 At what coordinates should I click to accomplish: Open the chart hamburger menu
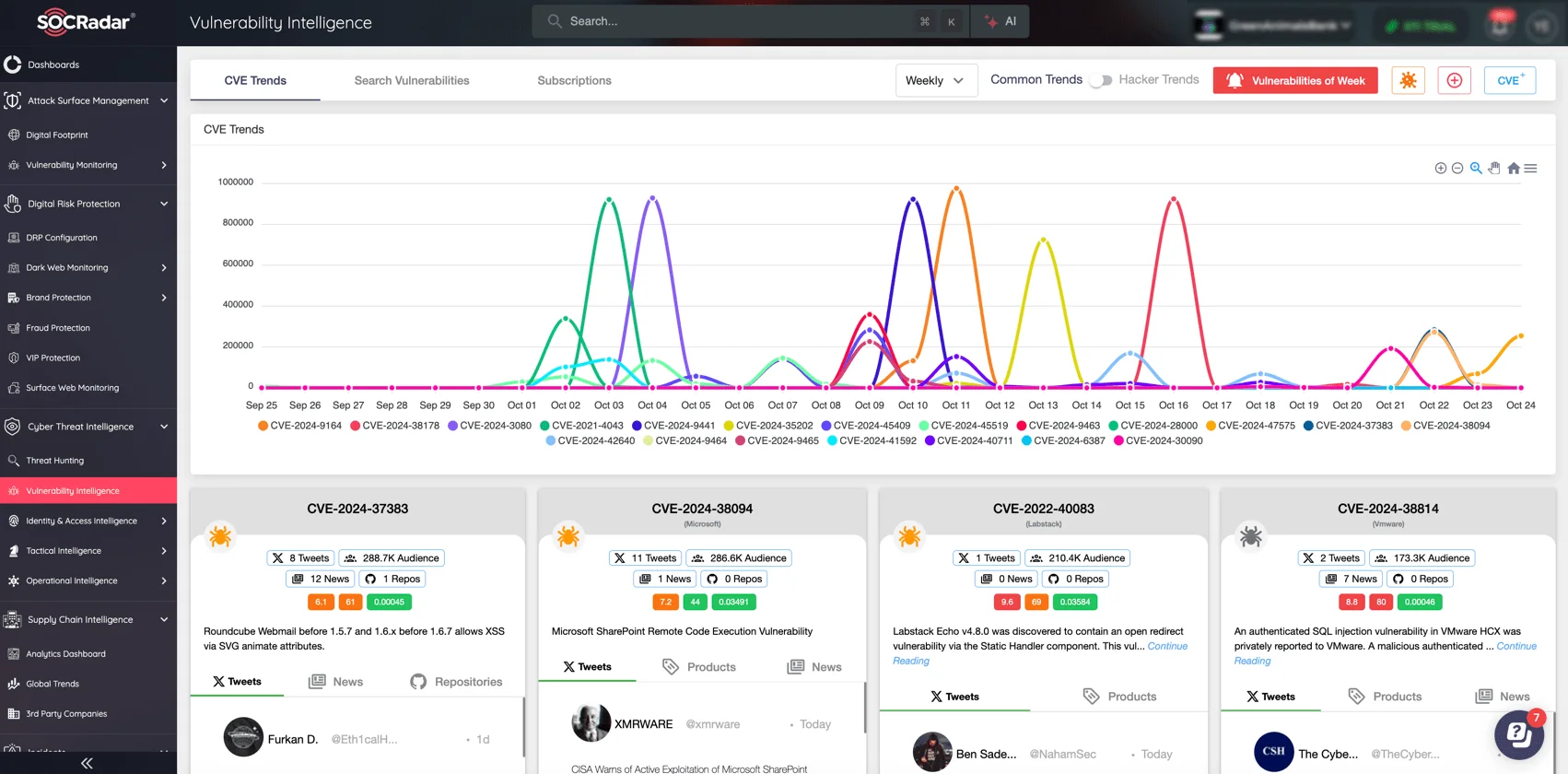1530,169
